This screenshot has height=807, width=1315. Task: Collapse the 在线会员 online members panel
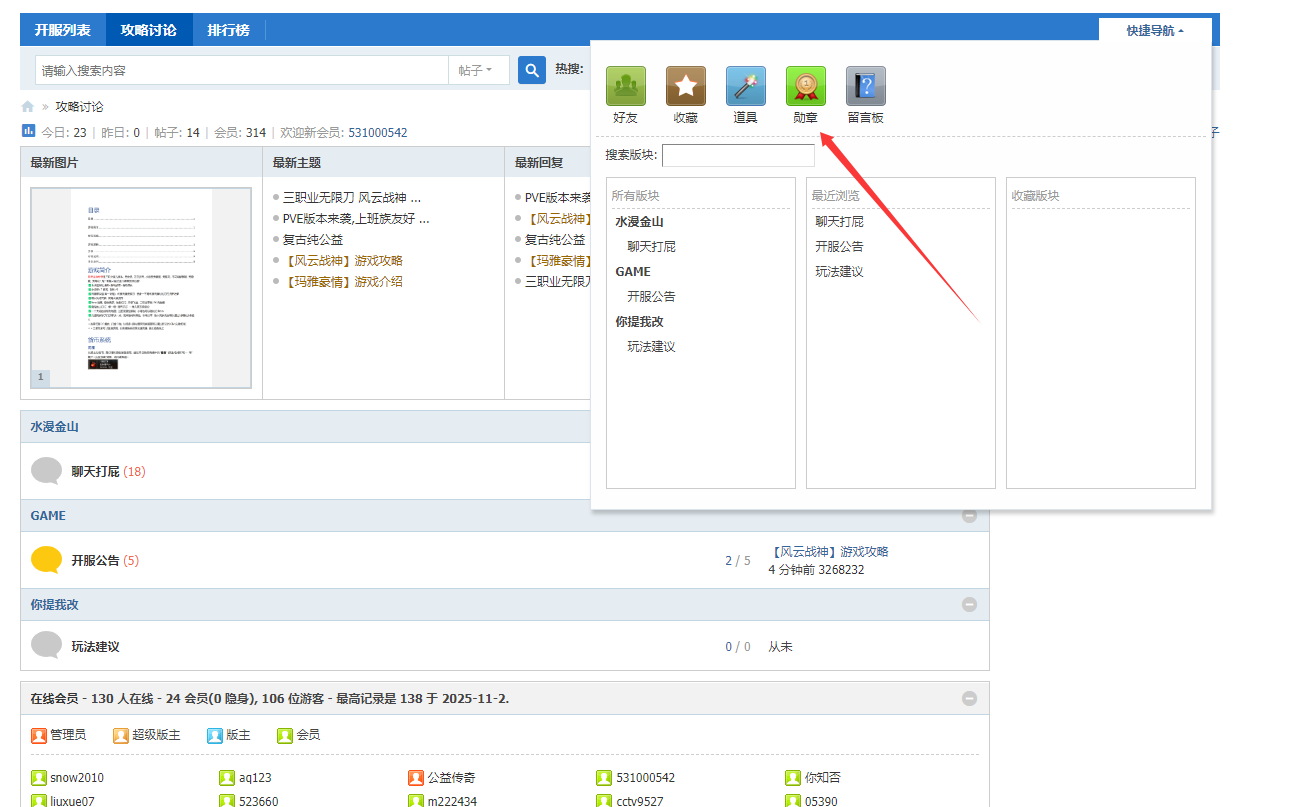click(969, 699)
